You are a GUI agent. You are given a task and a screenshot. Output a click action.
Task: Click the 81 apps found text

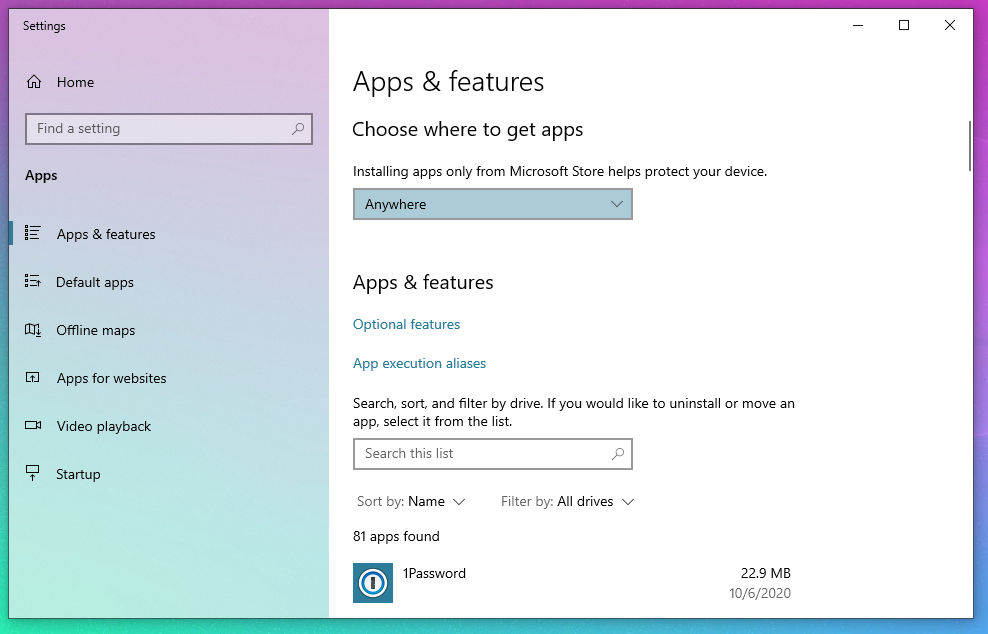(x=396, y=536)
